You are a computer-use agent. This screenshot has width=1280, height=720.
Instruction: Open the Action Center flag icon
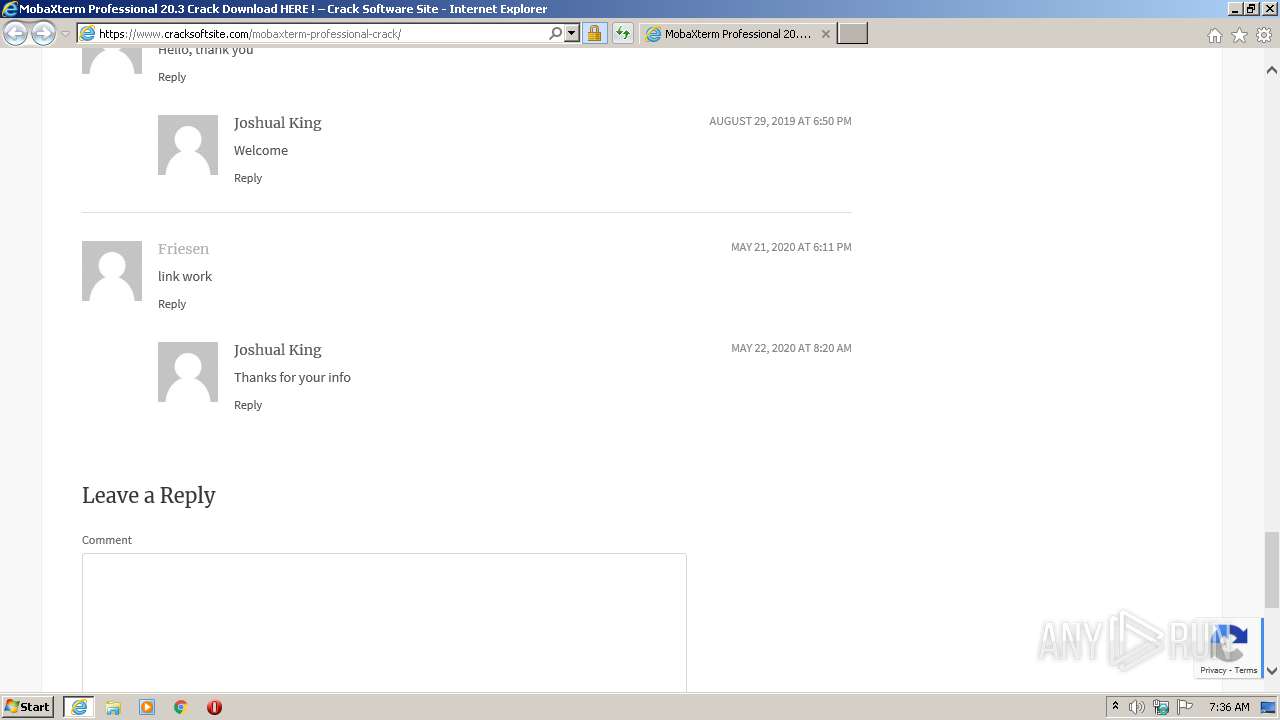coord(1185,707)
